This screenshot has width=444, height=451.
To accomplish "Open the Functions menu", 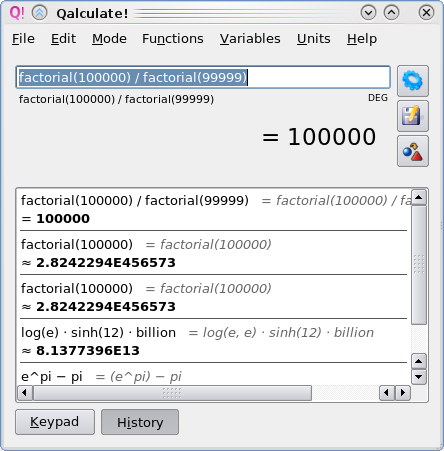I will (173, 39).
